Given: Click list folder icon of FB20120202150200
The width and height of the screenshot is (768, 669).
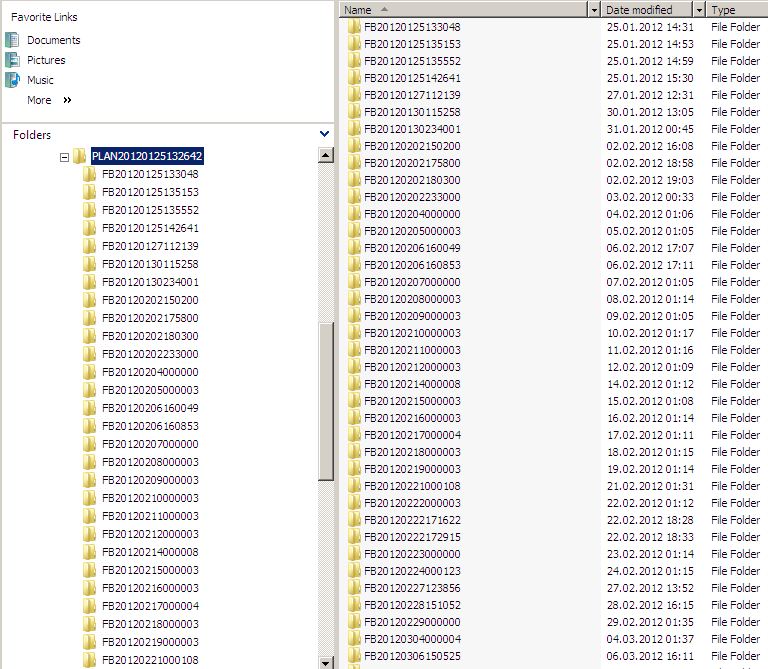Looking at the screenshot, I should (354, 146).
